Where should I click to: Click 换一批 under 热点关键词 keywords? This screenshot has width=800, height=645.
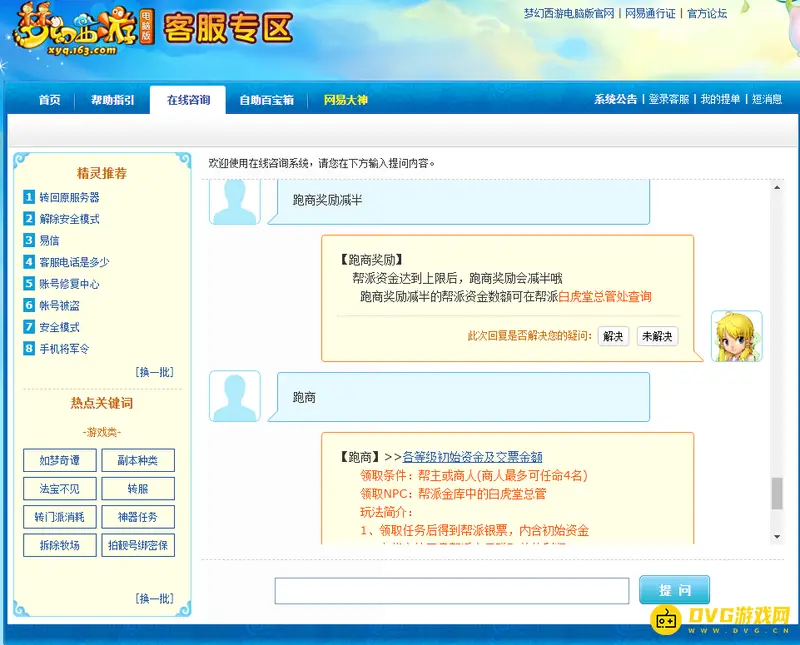tap(155, 598)
